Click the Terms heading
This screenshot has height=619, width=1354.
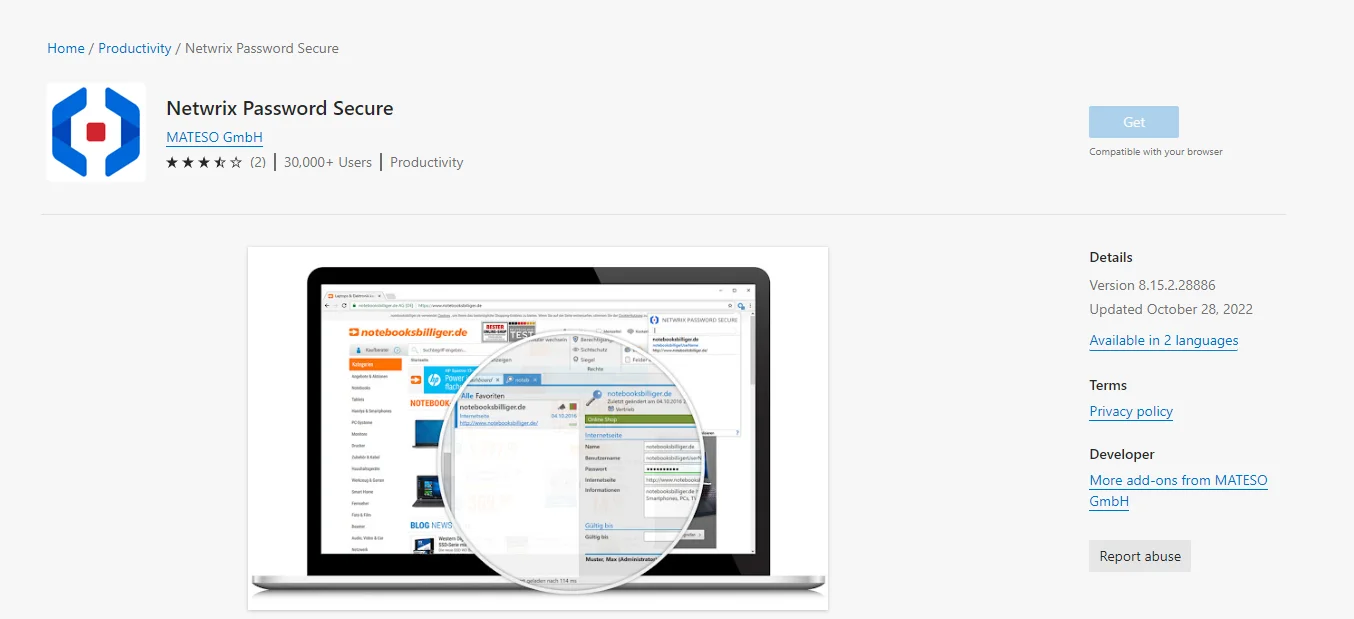pos(1108,385)
